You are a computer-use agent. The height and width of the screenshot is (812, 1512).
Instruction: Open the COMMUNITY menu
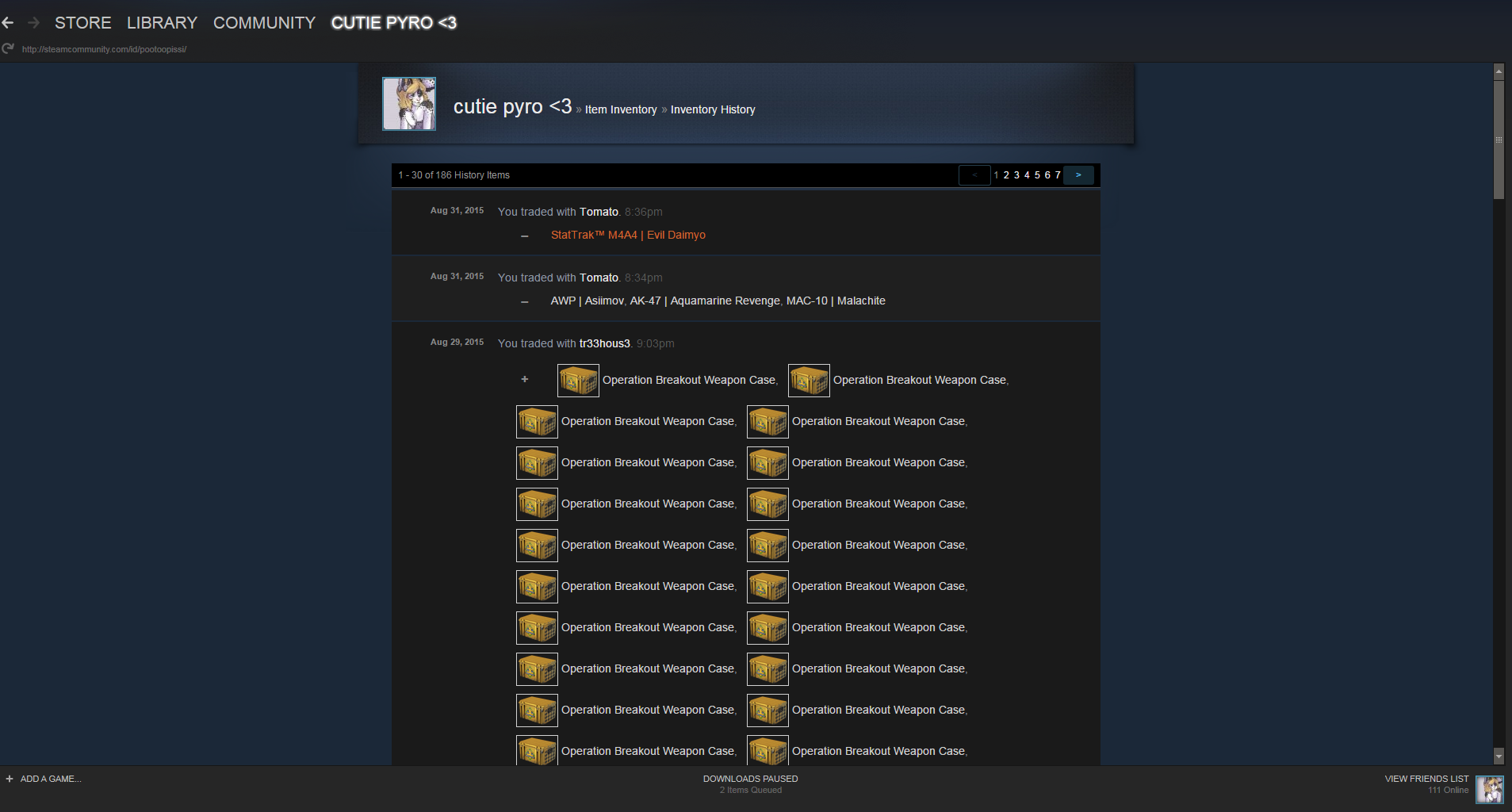(x=264, y=23)
